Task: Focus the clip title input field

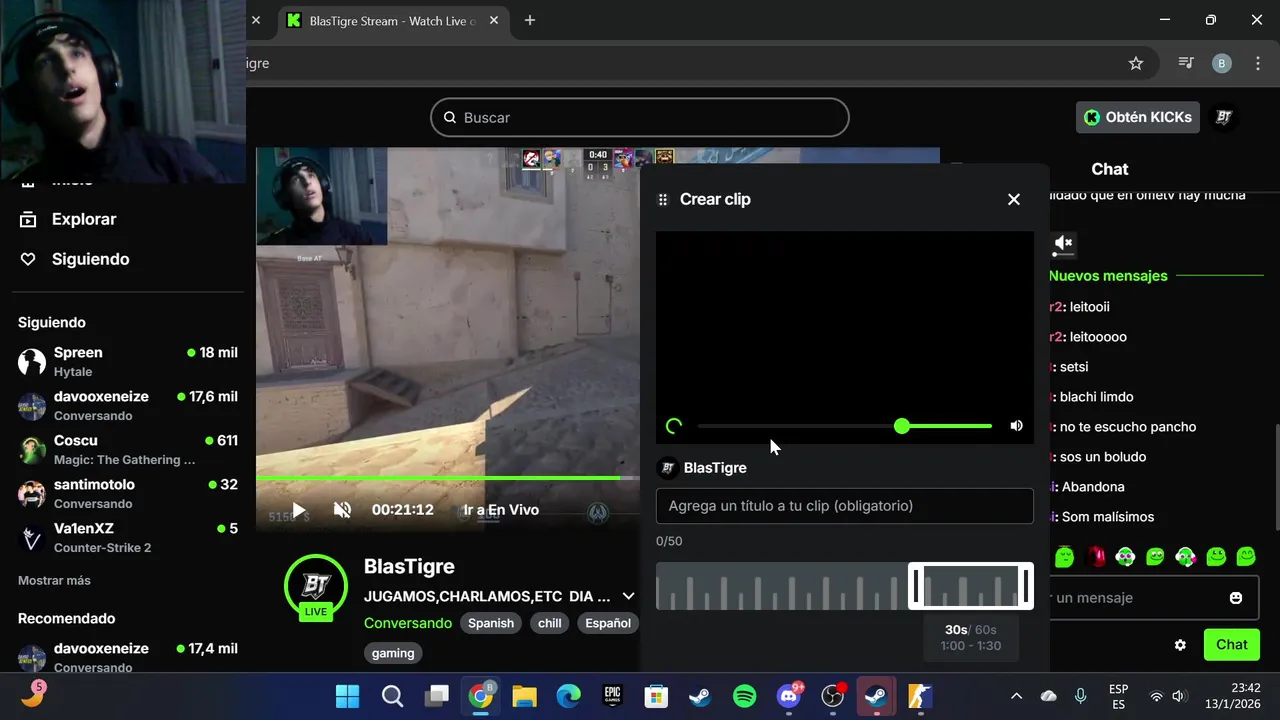Action: (x=844, y=506)
